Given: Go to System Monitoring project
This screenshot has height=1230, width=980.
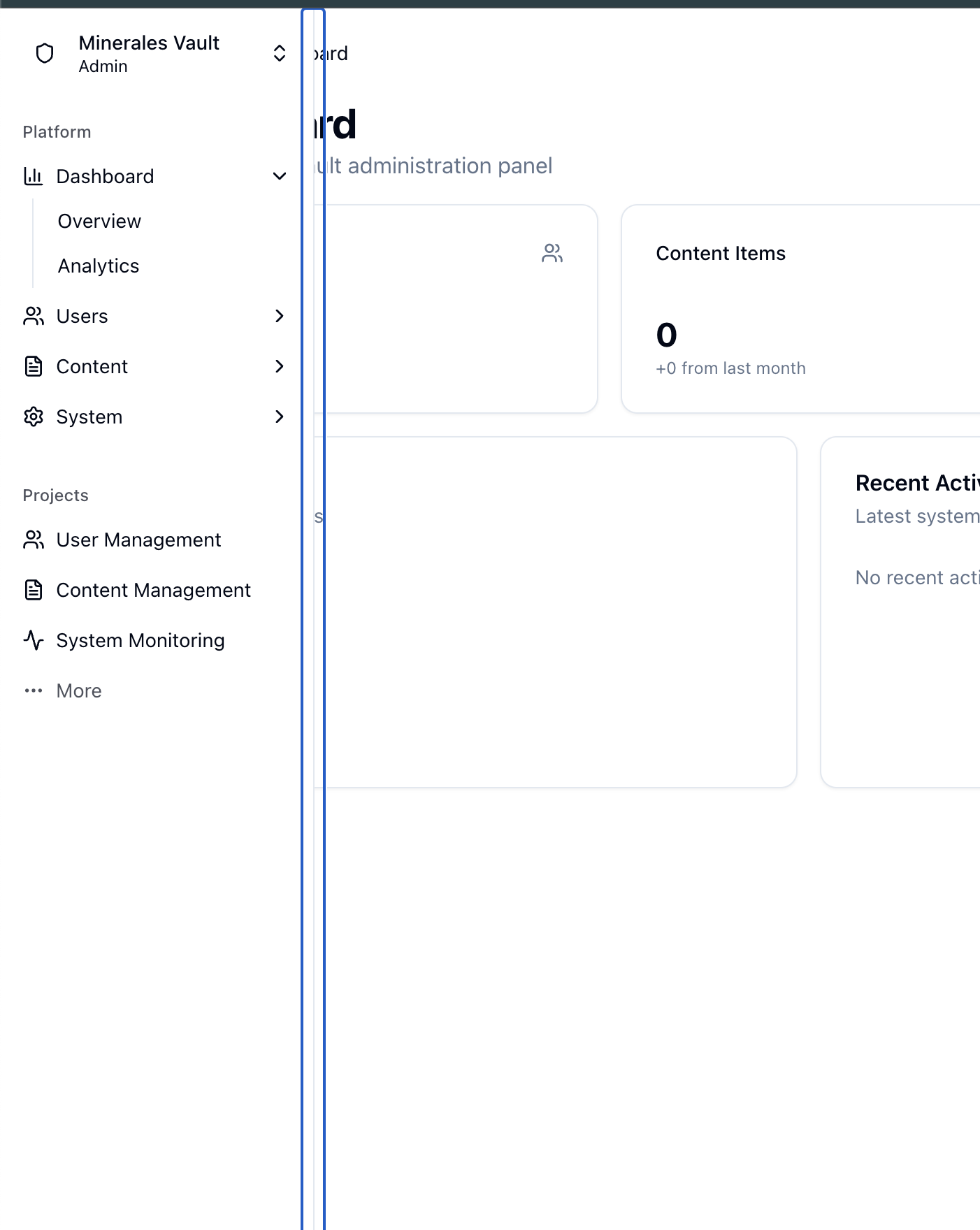Looking at the screenshot, I should [x=140, y=640].
